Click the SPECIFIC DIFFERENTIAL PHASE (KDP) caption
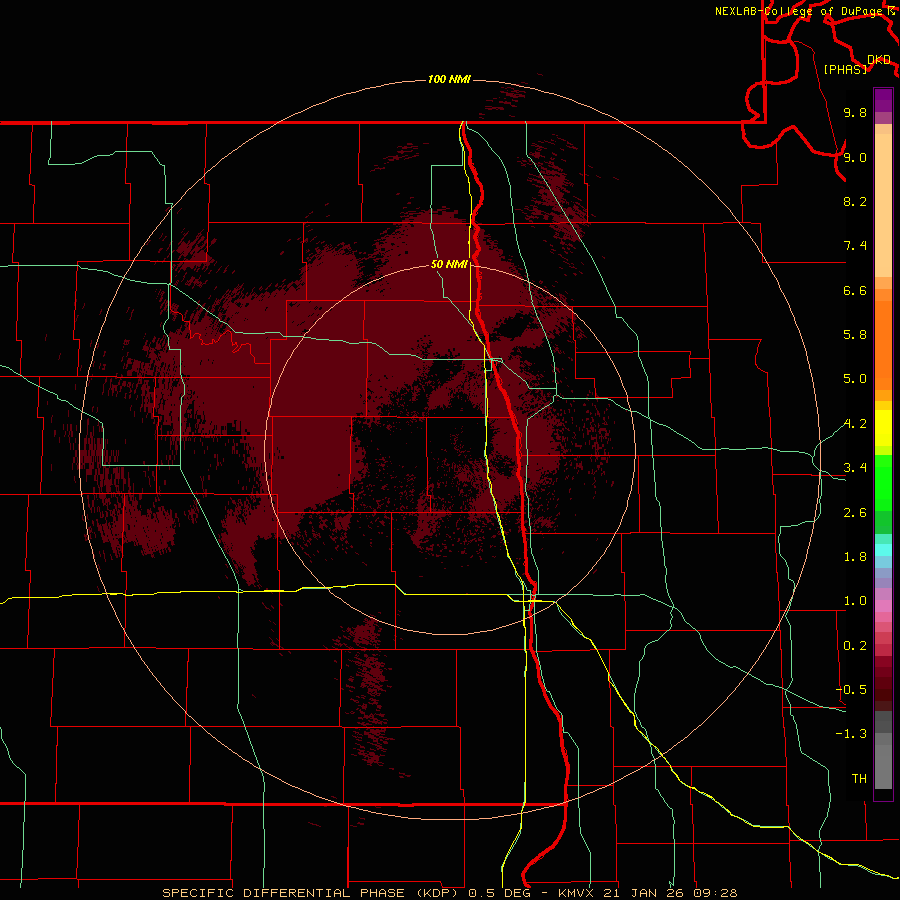The image size is (900, 900). [312, 893]
